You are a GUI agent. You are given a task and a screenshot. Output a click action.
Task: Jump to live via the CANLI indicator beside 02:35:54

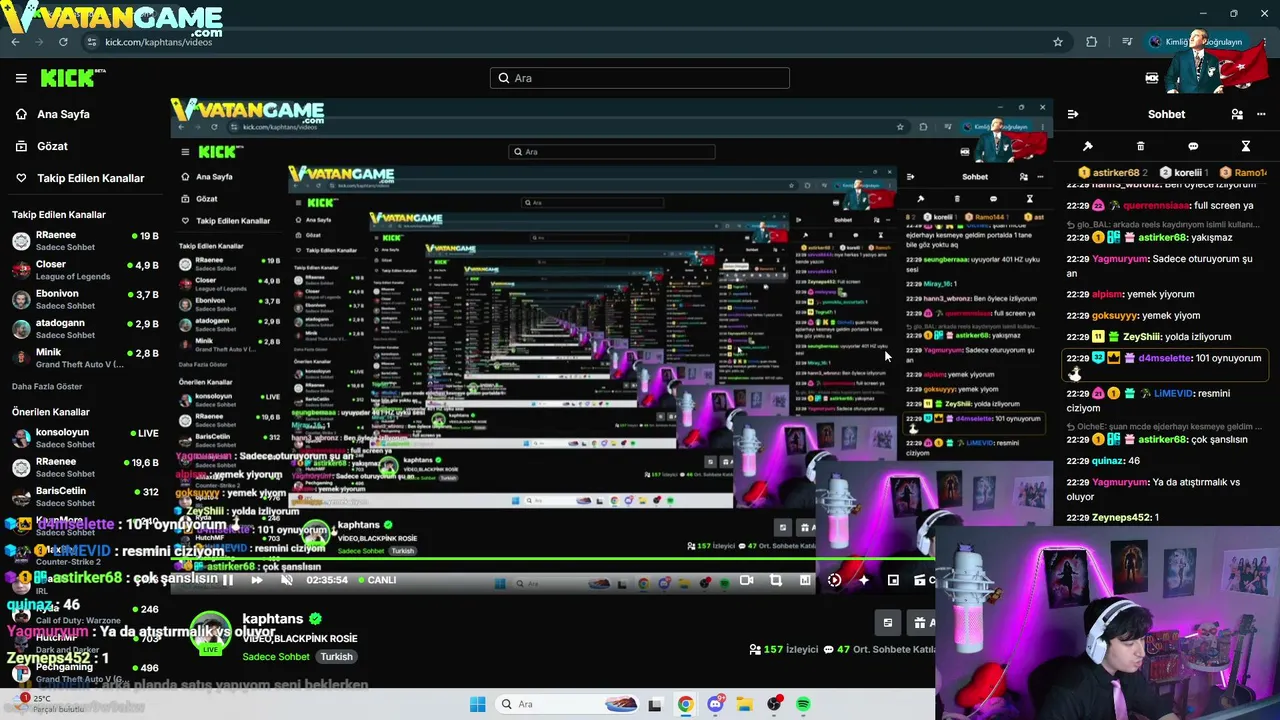[x=377, y=580]
